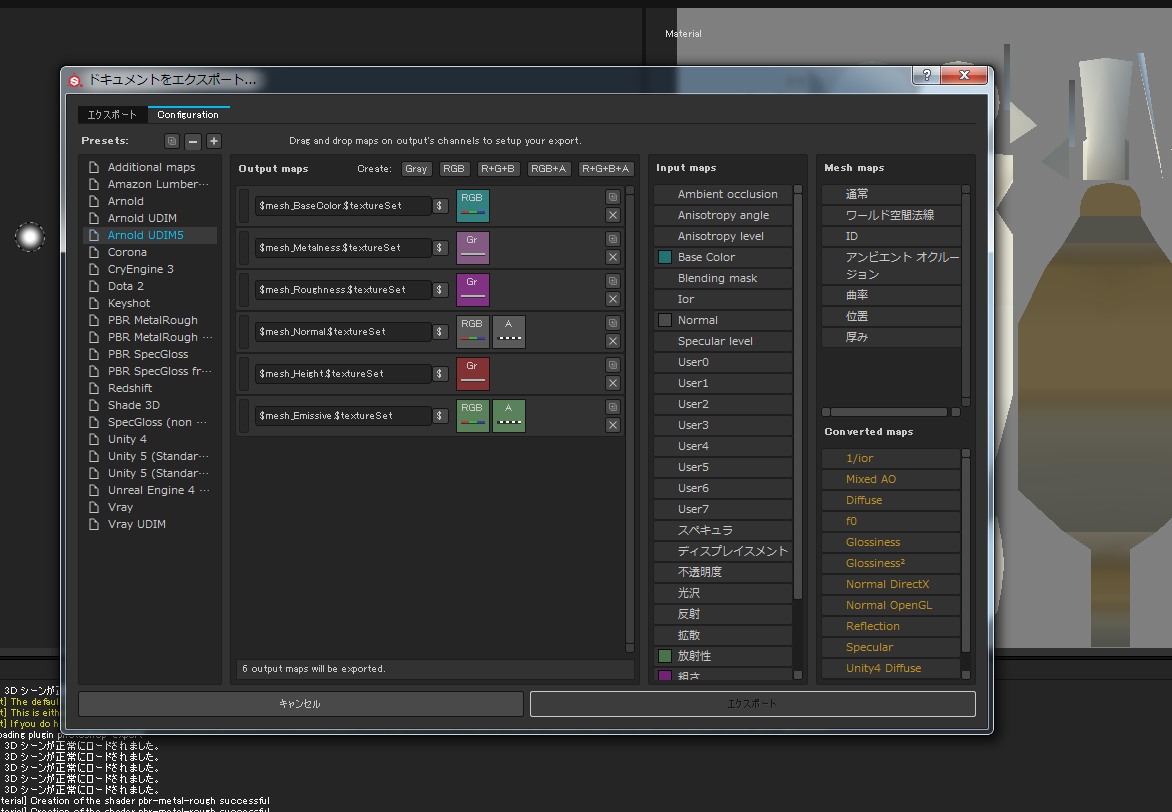
Task: Duplicate the Height output map
Action: (x=613, y=364)
